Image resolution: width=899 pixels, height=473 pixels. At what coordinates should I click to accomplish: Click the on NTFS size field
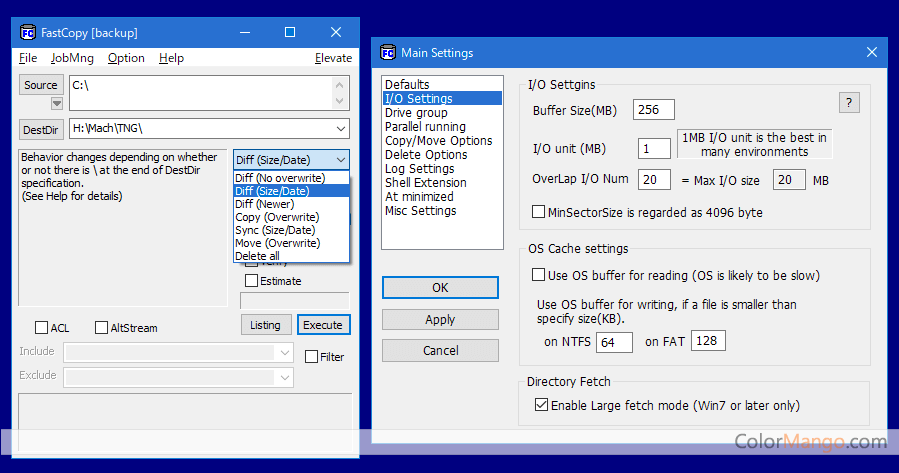tap(615, 342)
